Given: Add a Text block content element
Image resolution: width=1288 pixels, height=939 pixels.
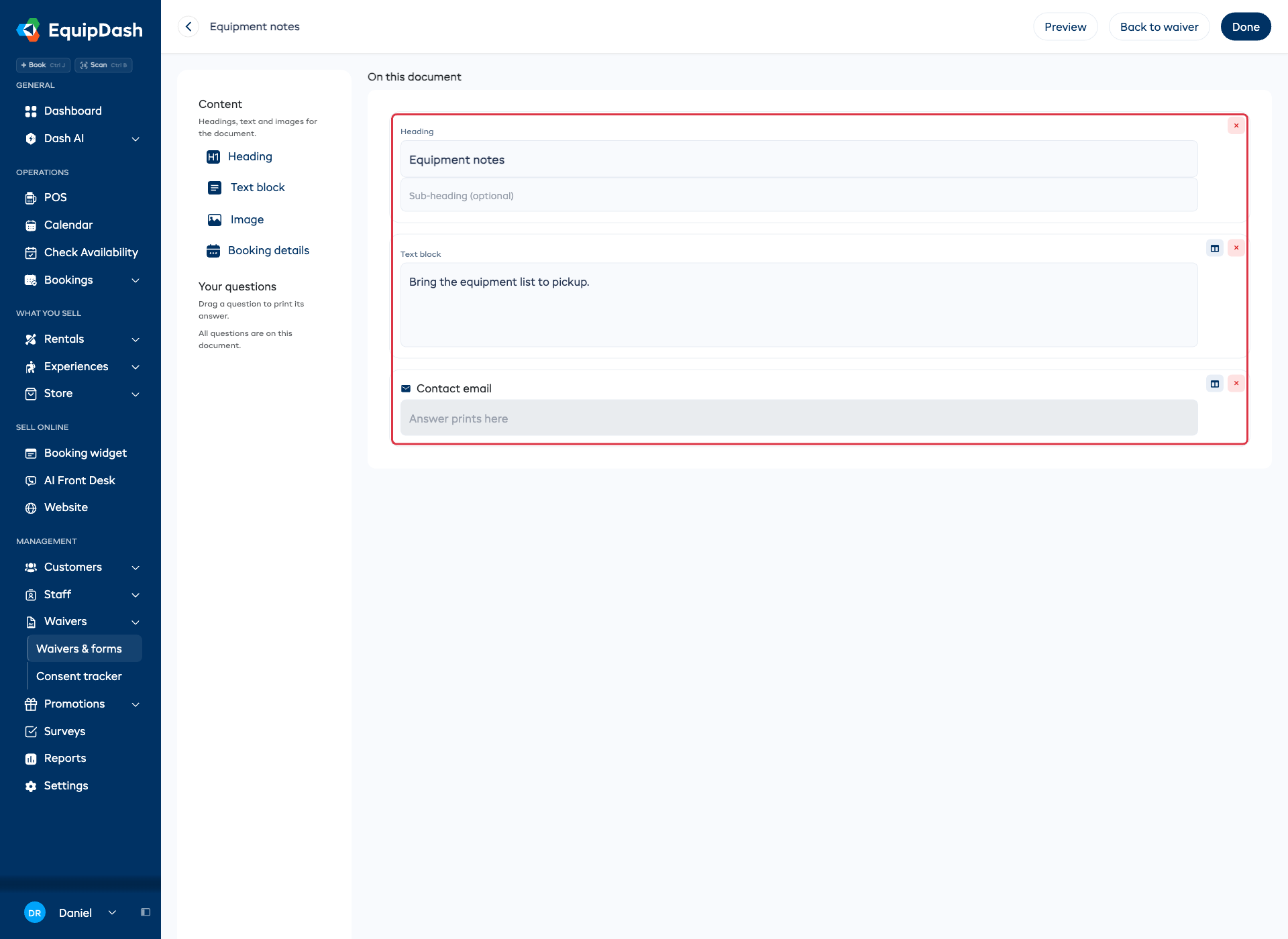Looking at the screenshot, I should pos(246,188).
